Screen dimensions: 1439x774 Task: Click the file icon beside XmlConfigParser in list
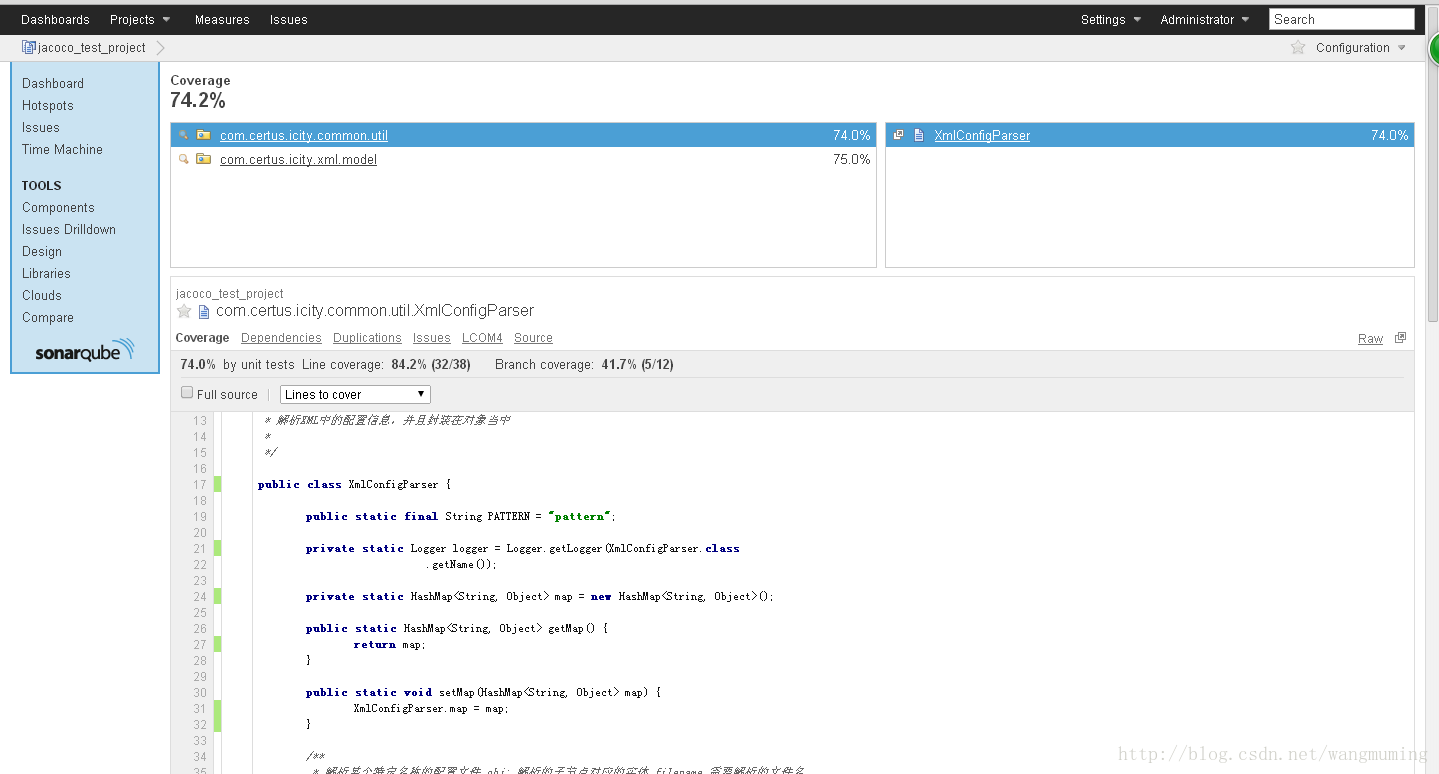coord(919,135)
